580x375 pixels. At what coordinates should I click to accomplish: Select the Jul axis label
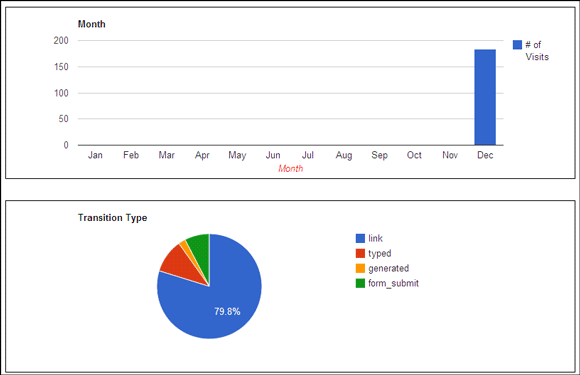coord(308,155)
